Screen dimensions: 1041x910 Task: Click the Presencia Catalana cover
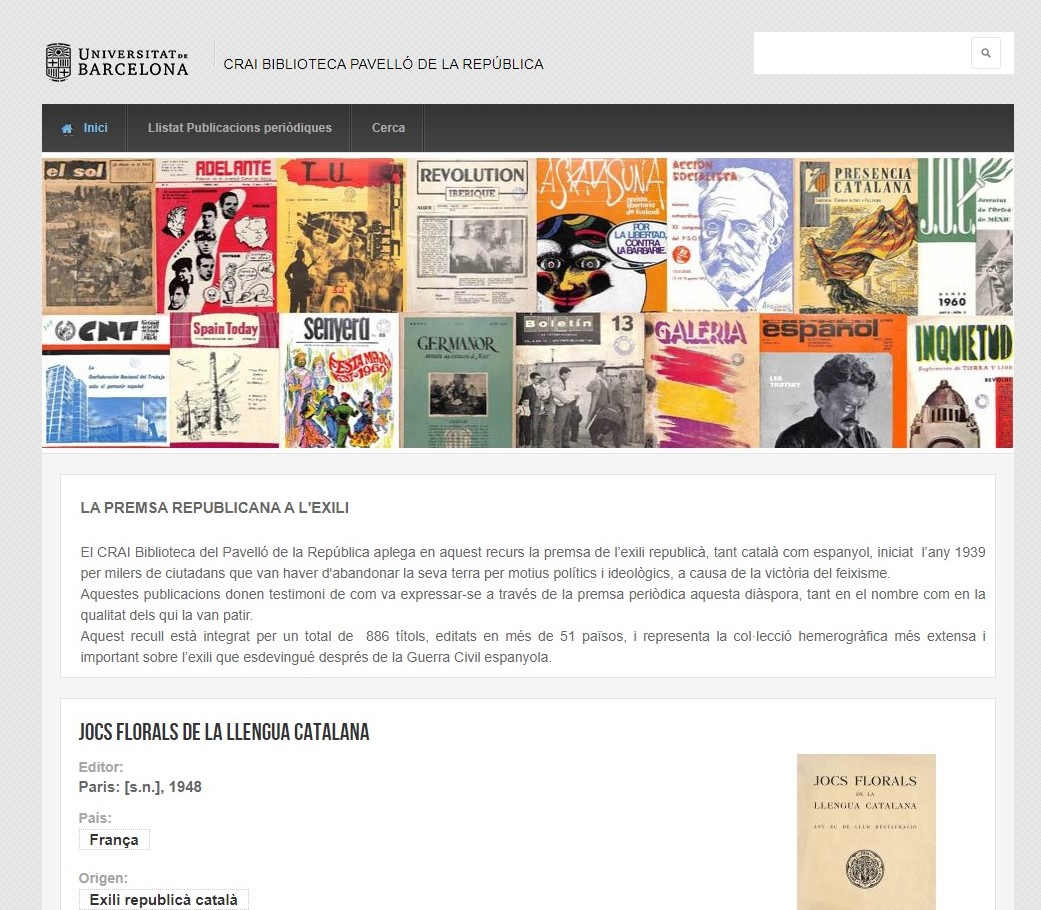click(858, 235)
